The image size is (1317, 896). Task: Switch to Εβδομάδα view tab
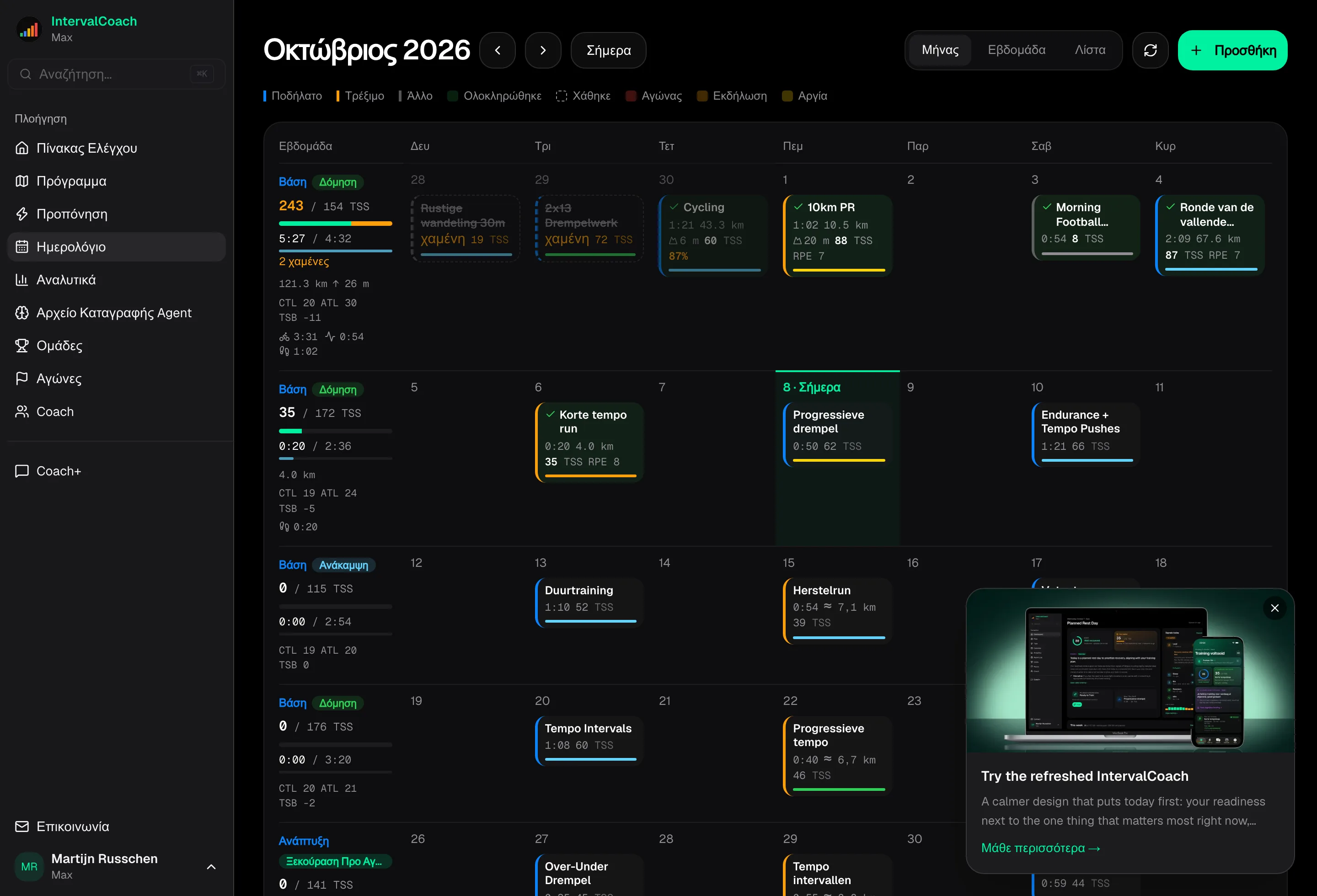(x=1017, y=50)
